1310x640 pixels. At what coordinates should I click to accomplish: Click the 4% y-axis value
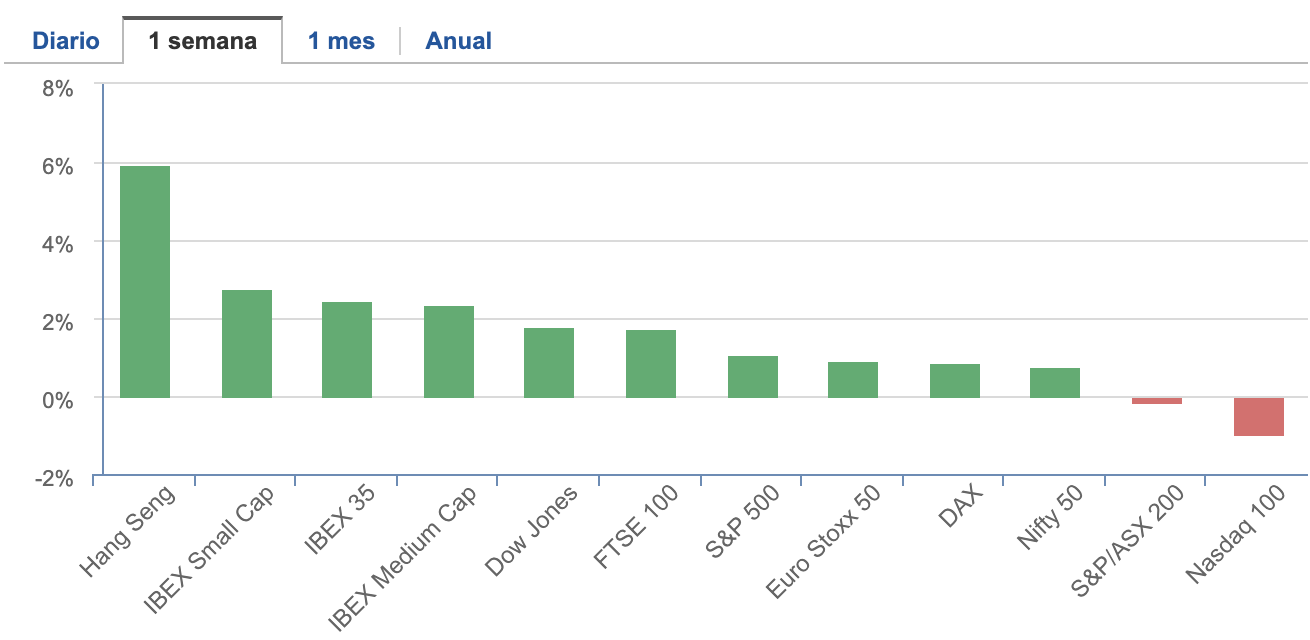57,245
